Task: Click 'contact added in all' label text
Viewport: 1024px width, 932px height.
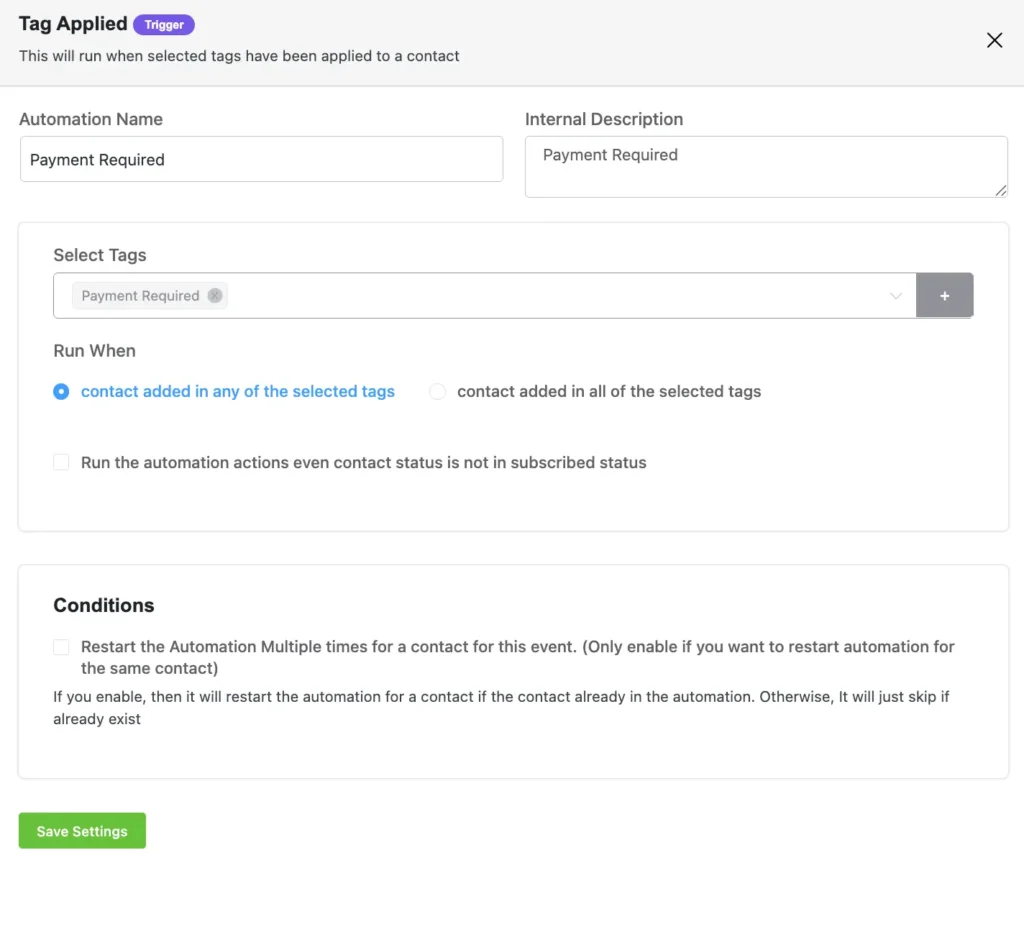Action: pyautogui.click(x=608, y=392)
